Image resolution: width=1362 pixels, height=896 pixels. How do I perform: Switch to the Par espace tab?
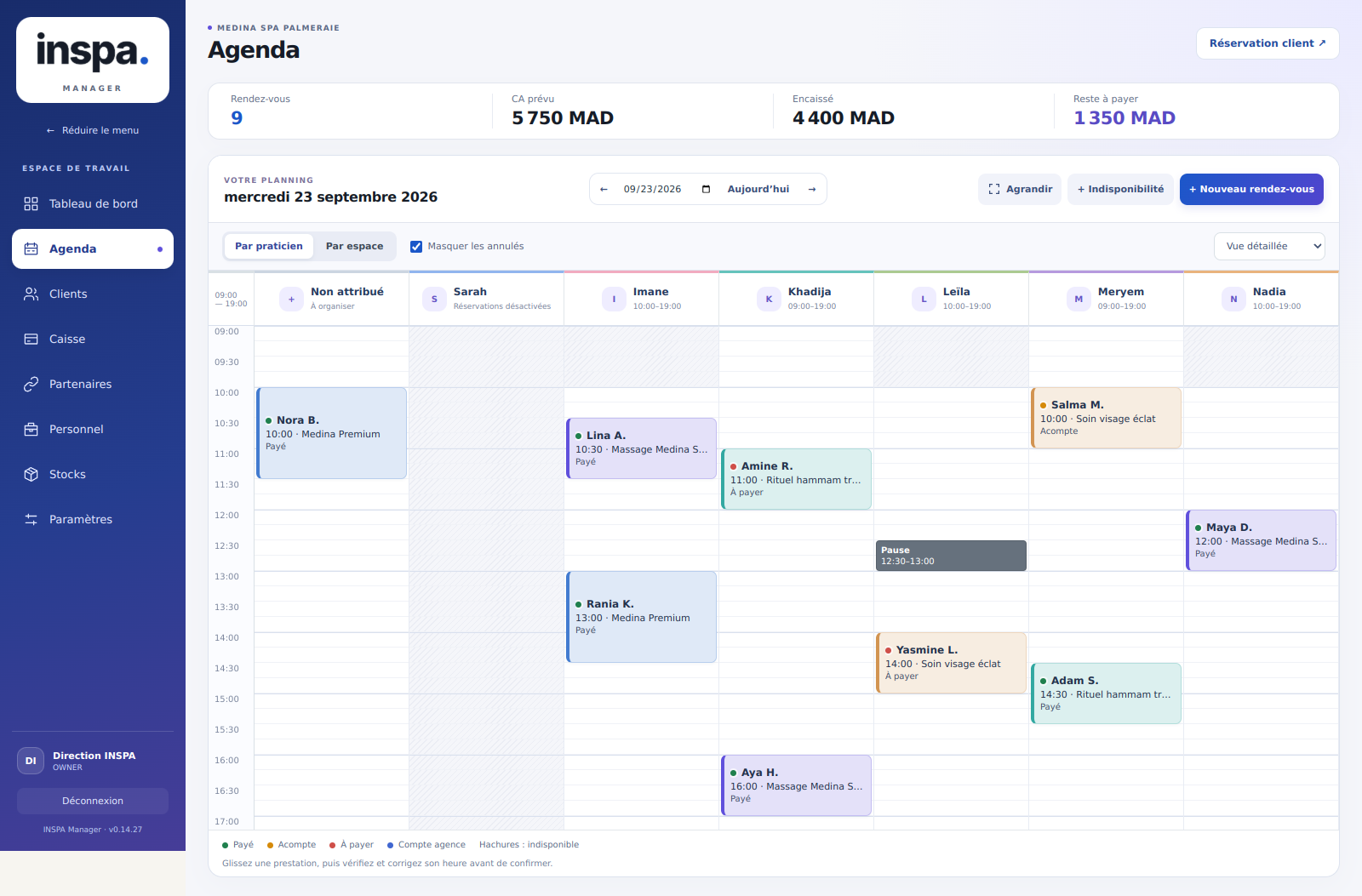pyautogui.click(x=354, y=246)
